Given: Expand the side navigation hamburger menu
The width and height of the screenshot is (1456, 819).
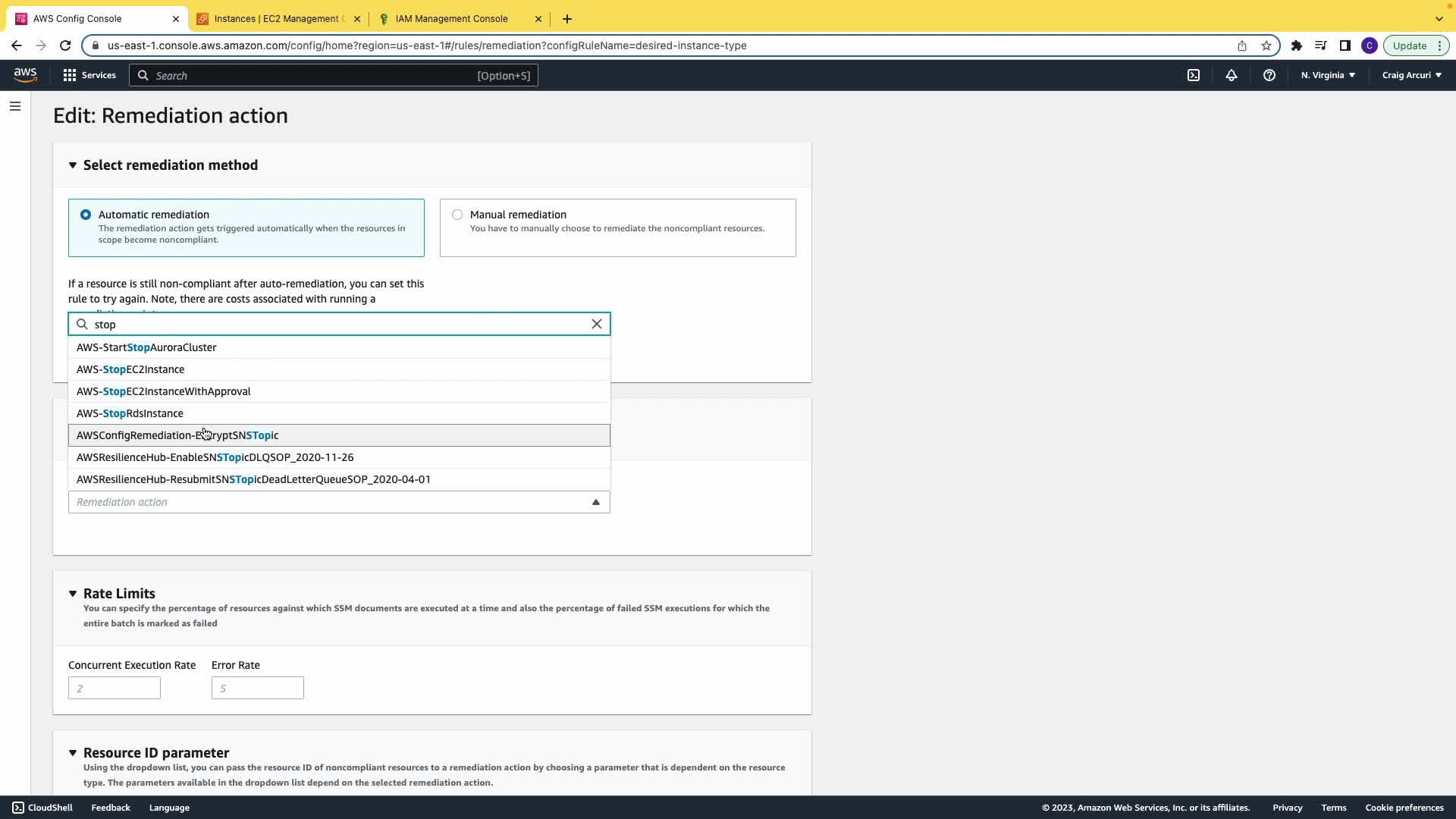Looking at the screenshot, I should click(15, 106).
